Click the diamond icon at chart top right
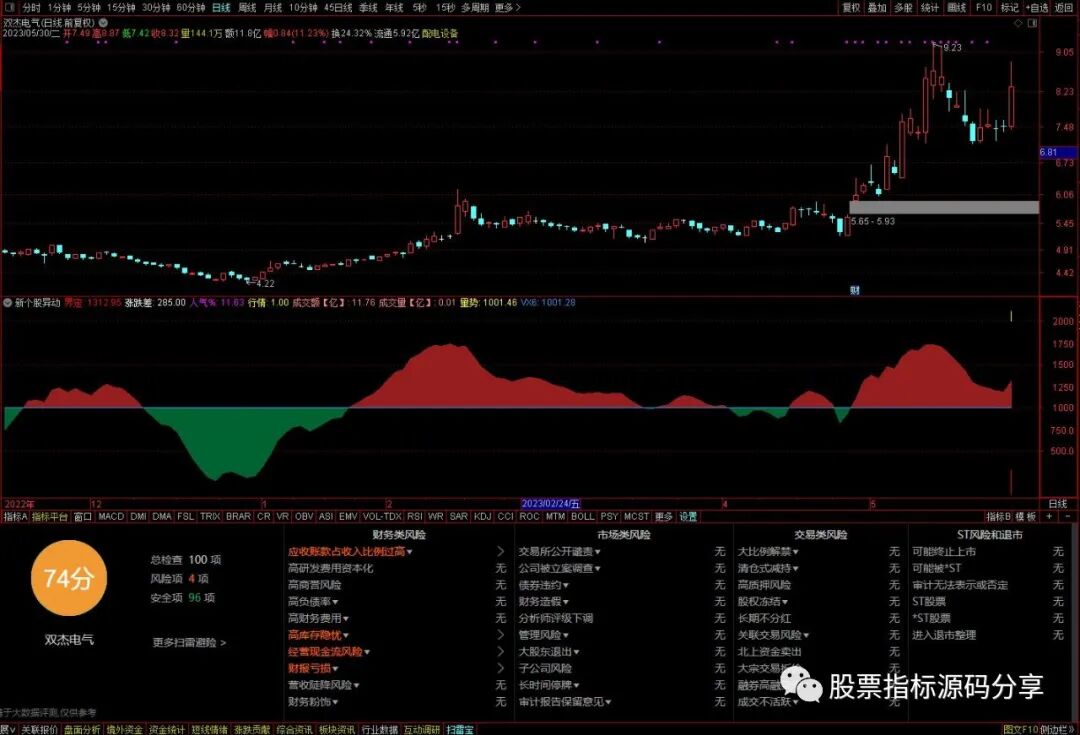The height and width of the screenshot is (735, 1080). point(1019,23)
